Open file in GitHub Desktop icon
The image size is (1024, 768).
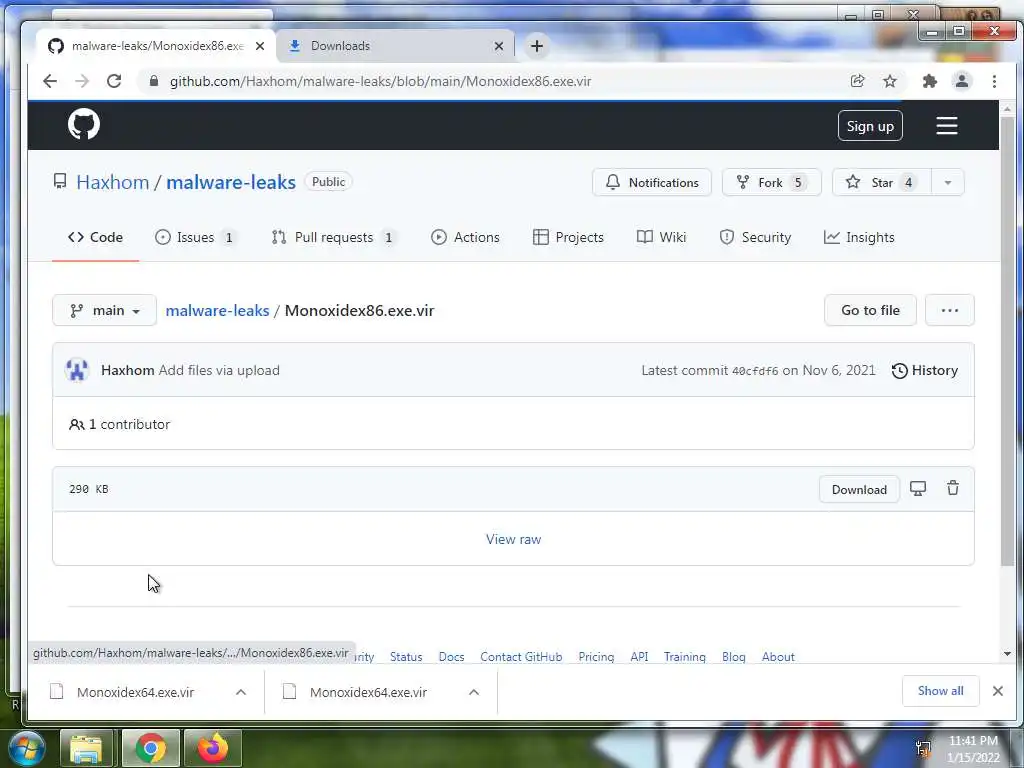click(918, 488)
